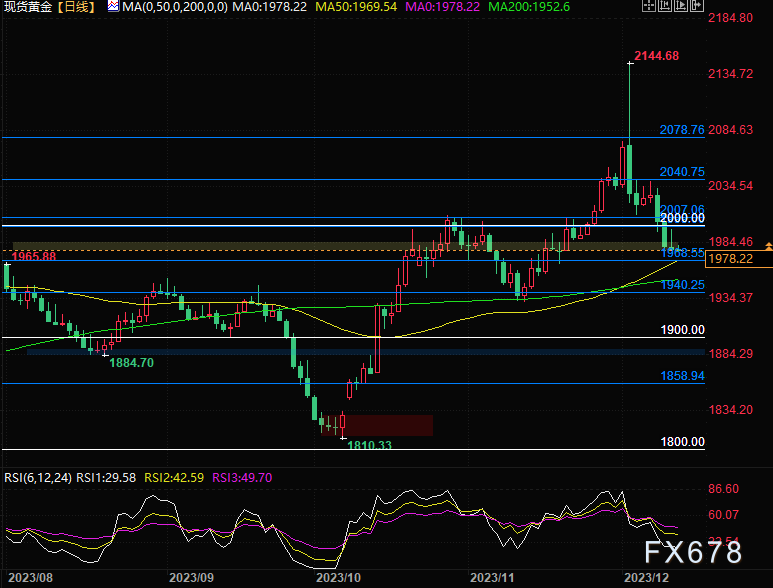Click the 现货黄金 chart title

click(x=26, y=7)
